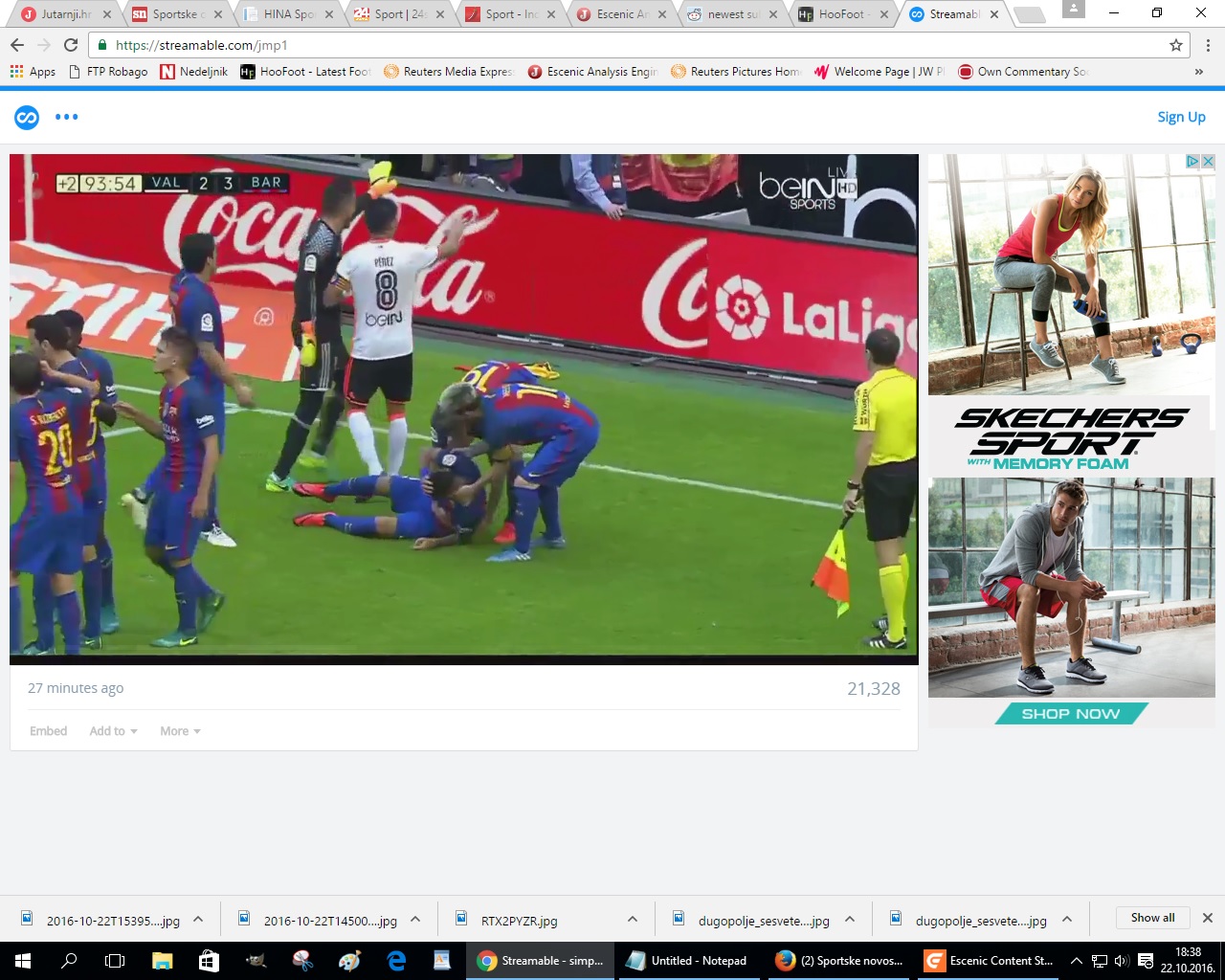Select the Notepad taskbar icon
The image size is (1225, 980).
[689, 960]
